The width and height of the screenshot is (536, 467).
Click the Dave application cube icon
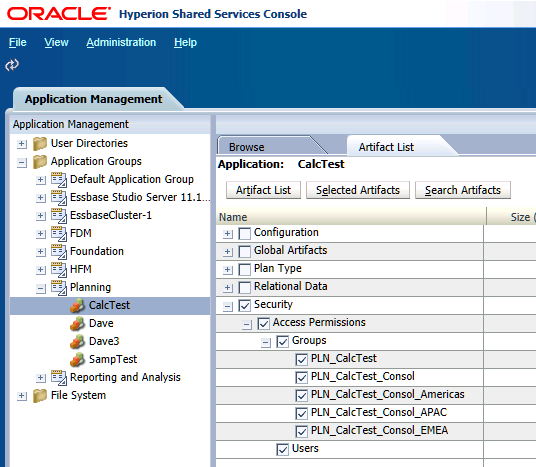coord(77,323)
